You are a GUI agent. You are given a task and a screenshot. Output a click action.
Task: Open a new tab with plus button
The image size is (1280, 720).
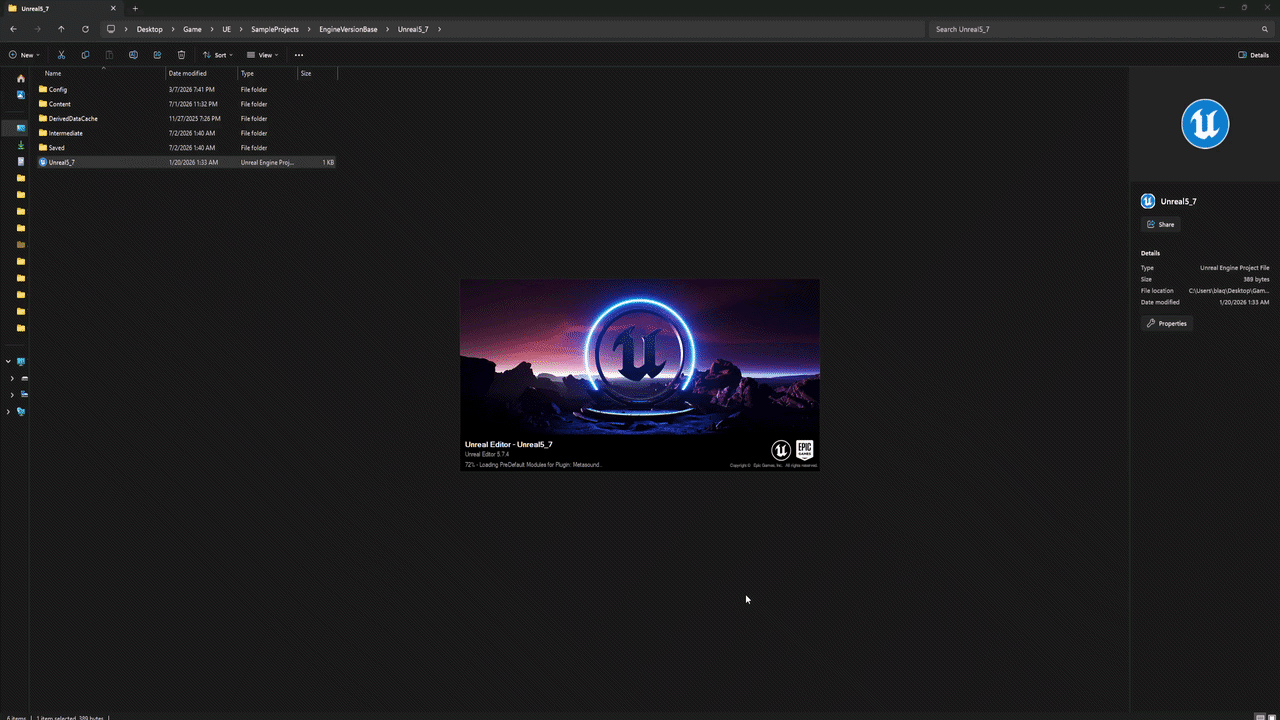135,8
